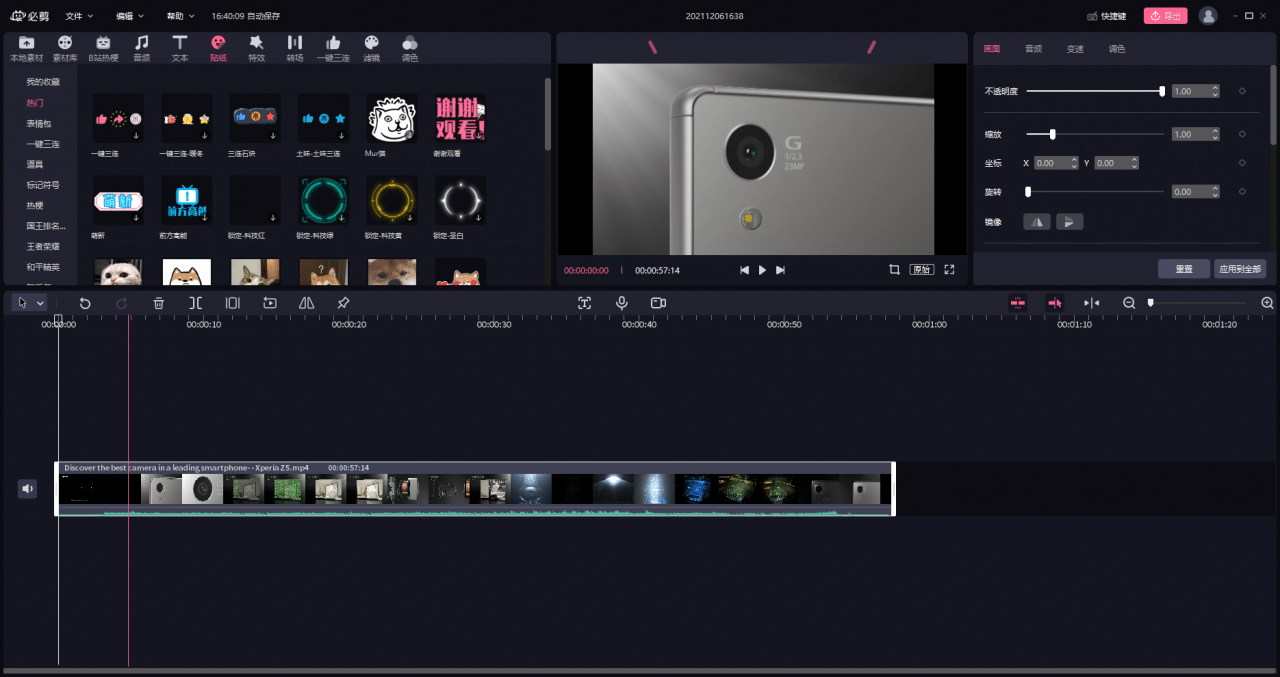Image resolution: width=1280 pixels, height=677 pixels.
Task: Open the 滤镜 filters panel
Action: click(370, 45)
